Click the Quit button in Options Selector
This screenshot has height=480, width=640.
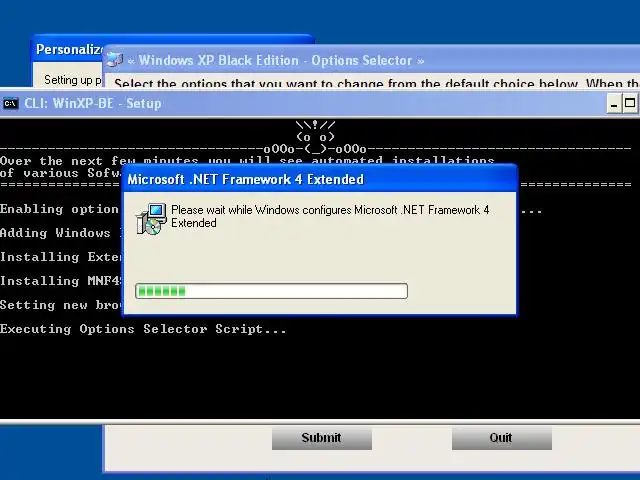coord(502,438)
